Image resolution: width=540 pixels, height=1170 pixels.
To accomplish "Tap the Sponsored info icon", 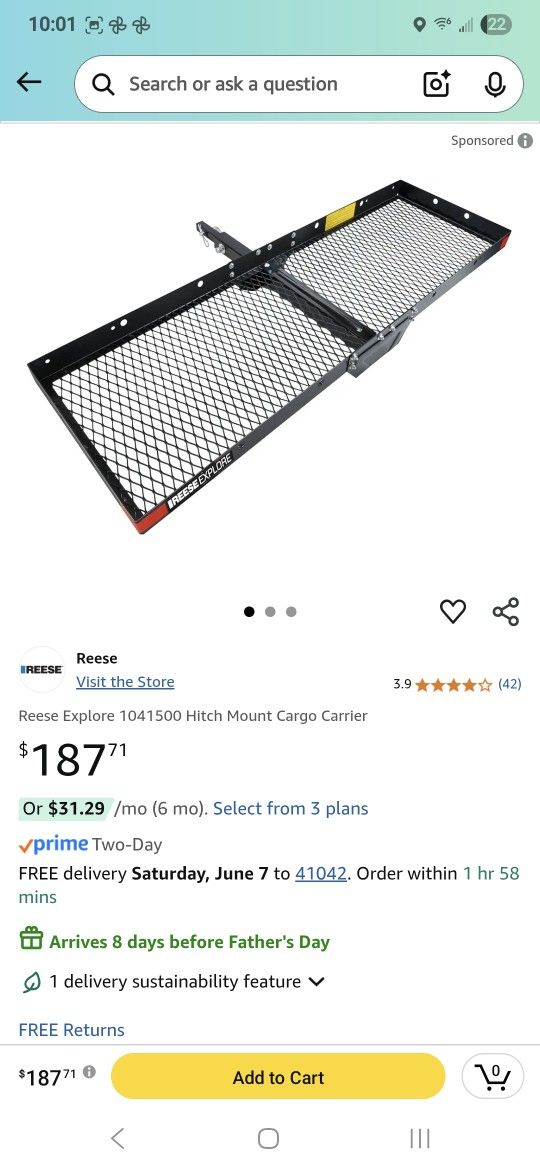I will (x=525, y=140).
